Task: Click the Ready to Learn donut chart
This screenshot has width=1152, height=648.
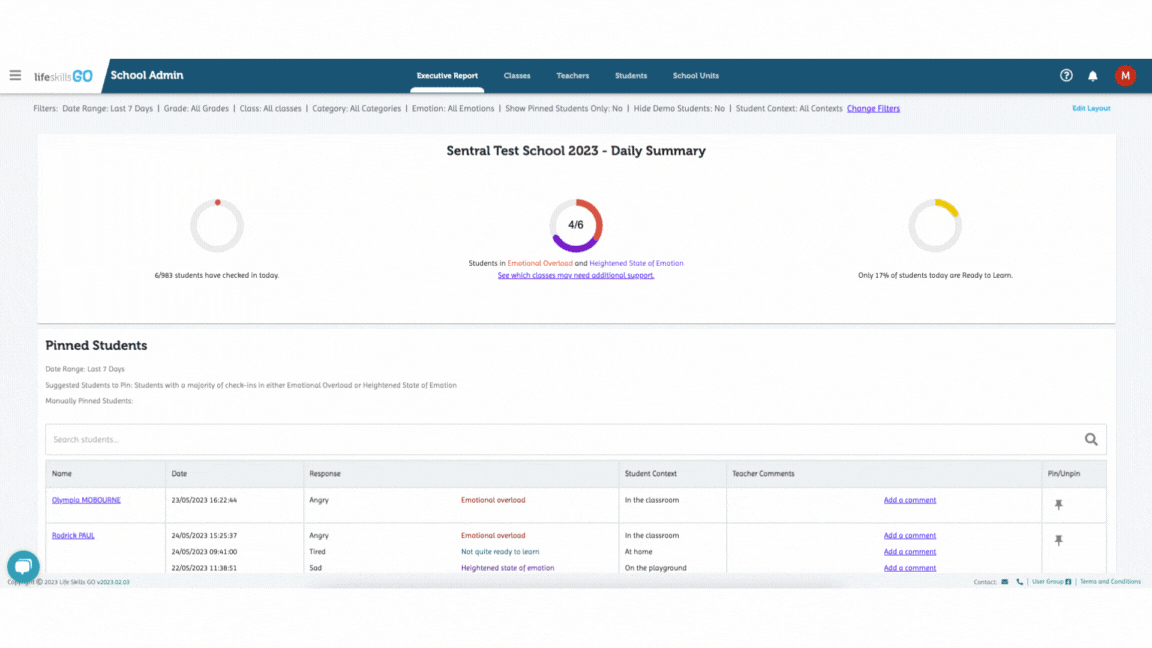Action: coord(935,226)
